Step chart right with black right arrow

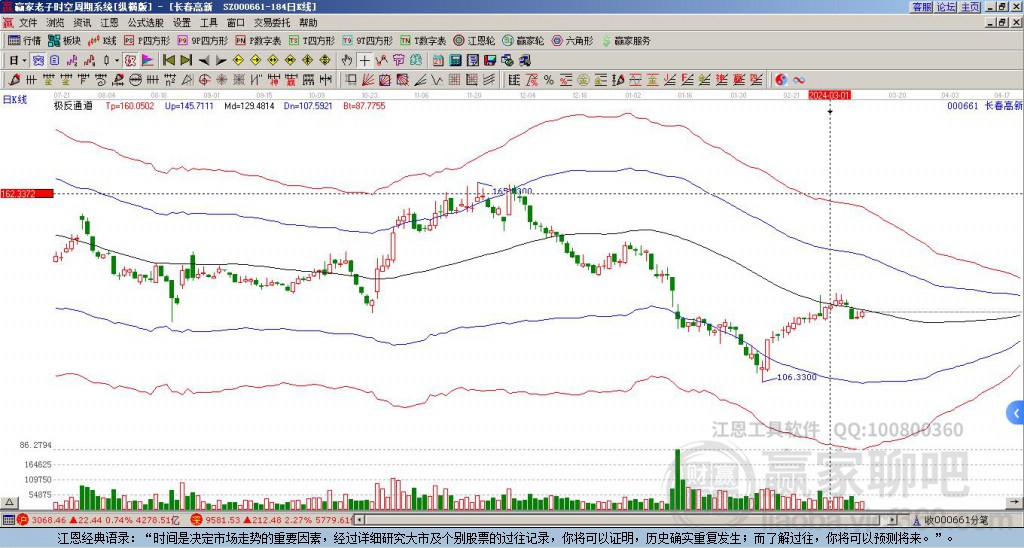click(221, 61)
